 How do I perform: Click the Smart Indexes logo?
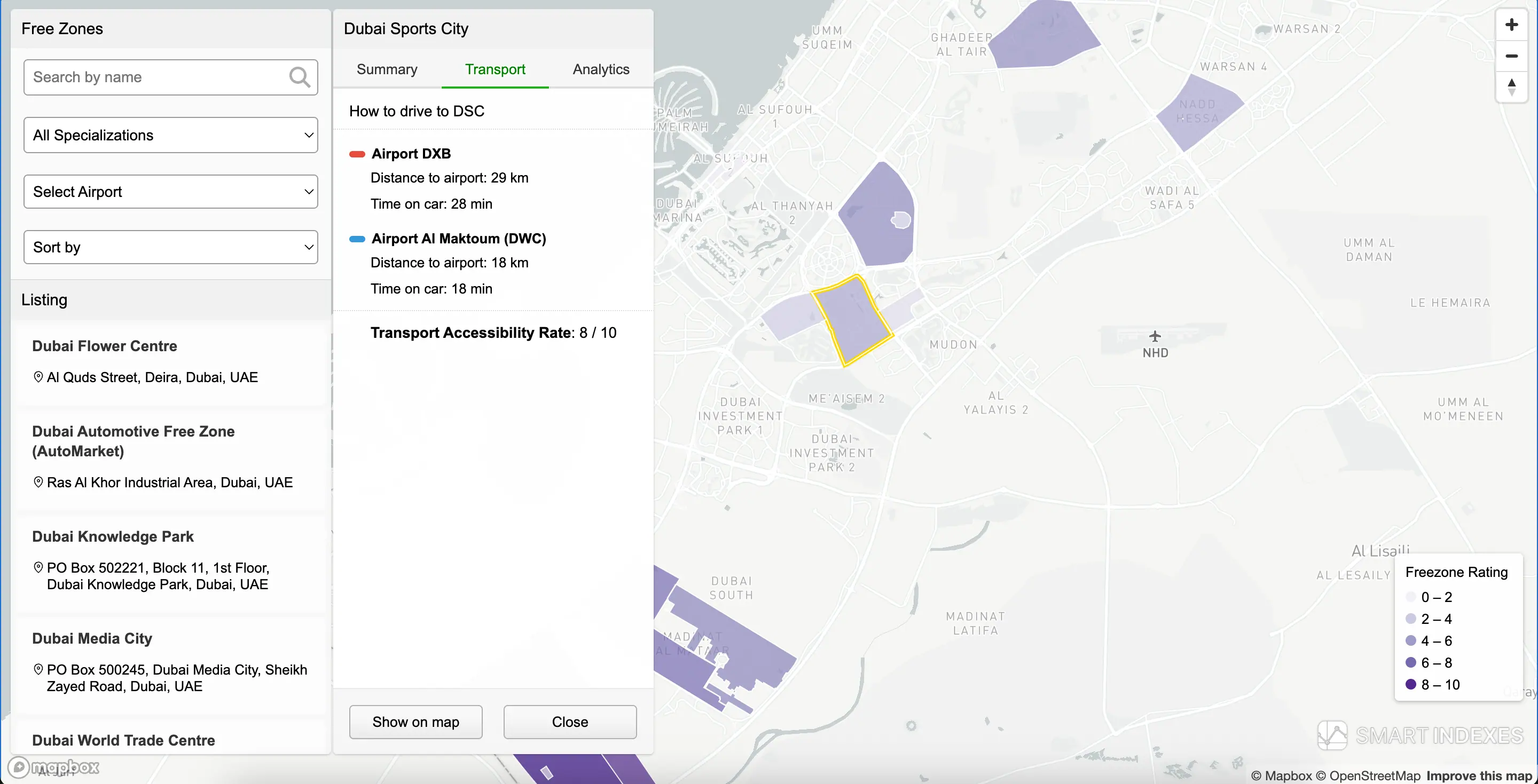[x=1421, y=735]
